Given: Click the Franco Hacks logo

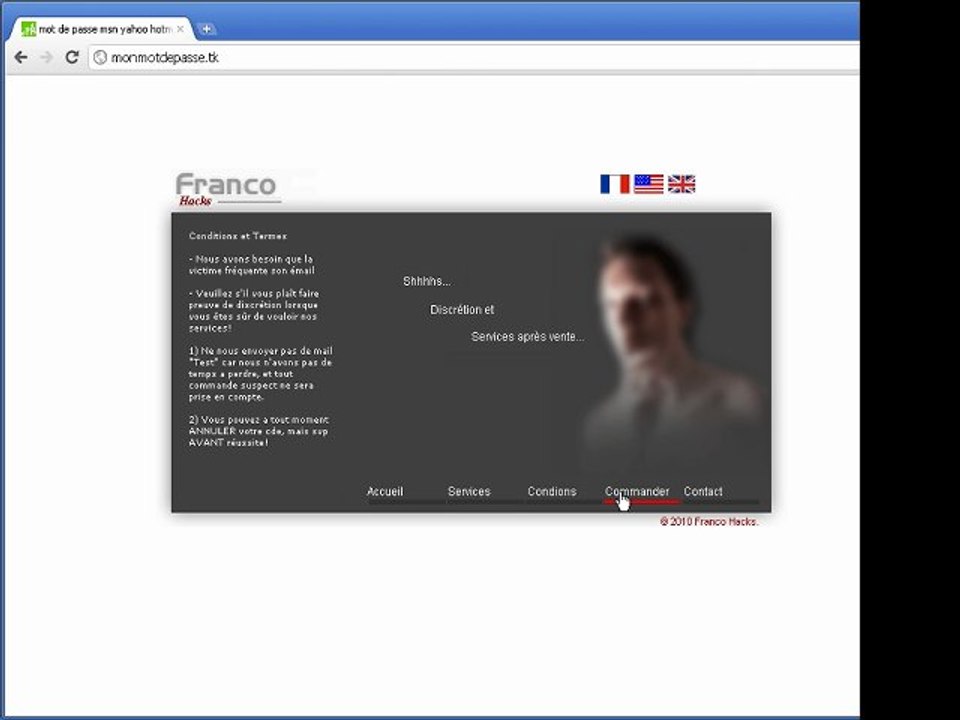Looking at the screenshot, I should pyautogui.click(x=228, y=189).
